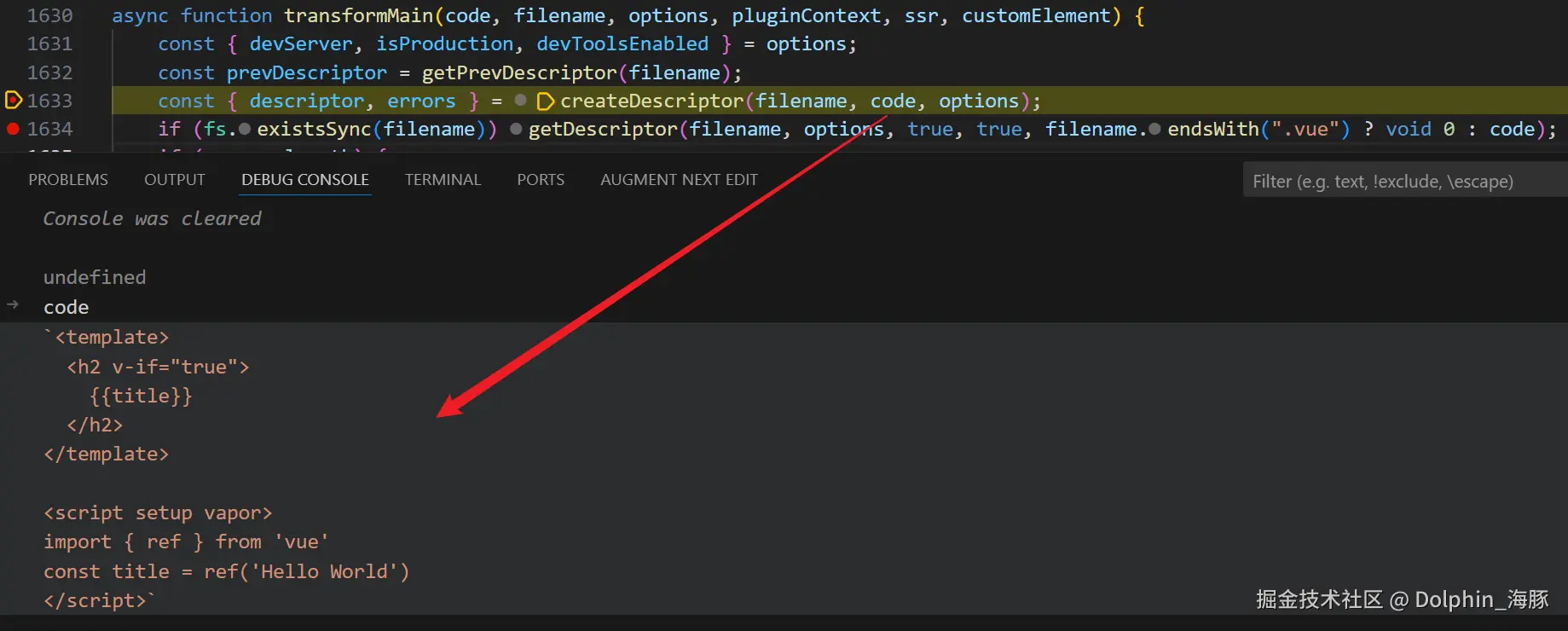This screenshot has width=1568, height=631.
Task: Click the yellow execution pointer before createDescriptor
Action: click(x=546, y=101)
